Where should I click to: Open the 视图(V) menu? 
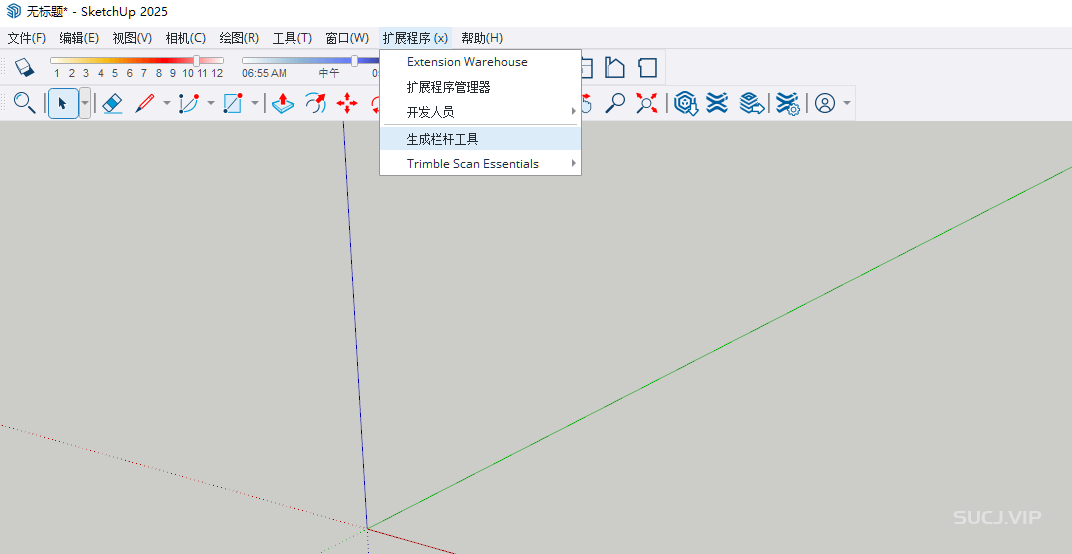tap(132, 38)
